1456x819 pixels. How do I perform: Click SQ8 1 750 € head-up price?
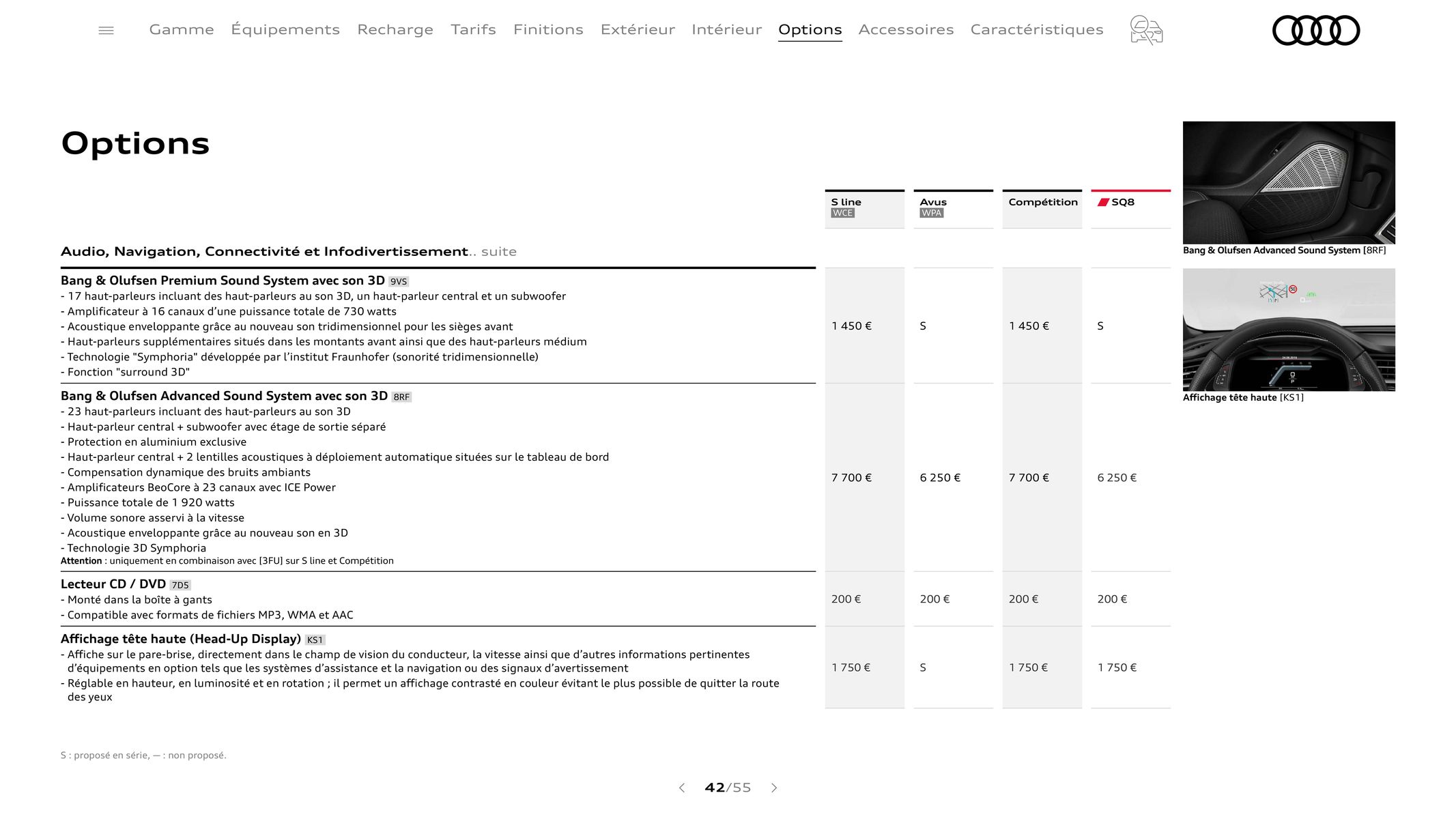[x=1117, y=667]
